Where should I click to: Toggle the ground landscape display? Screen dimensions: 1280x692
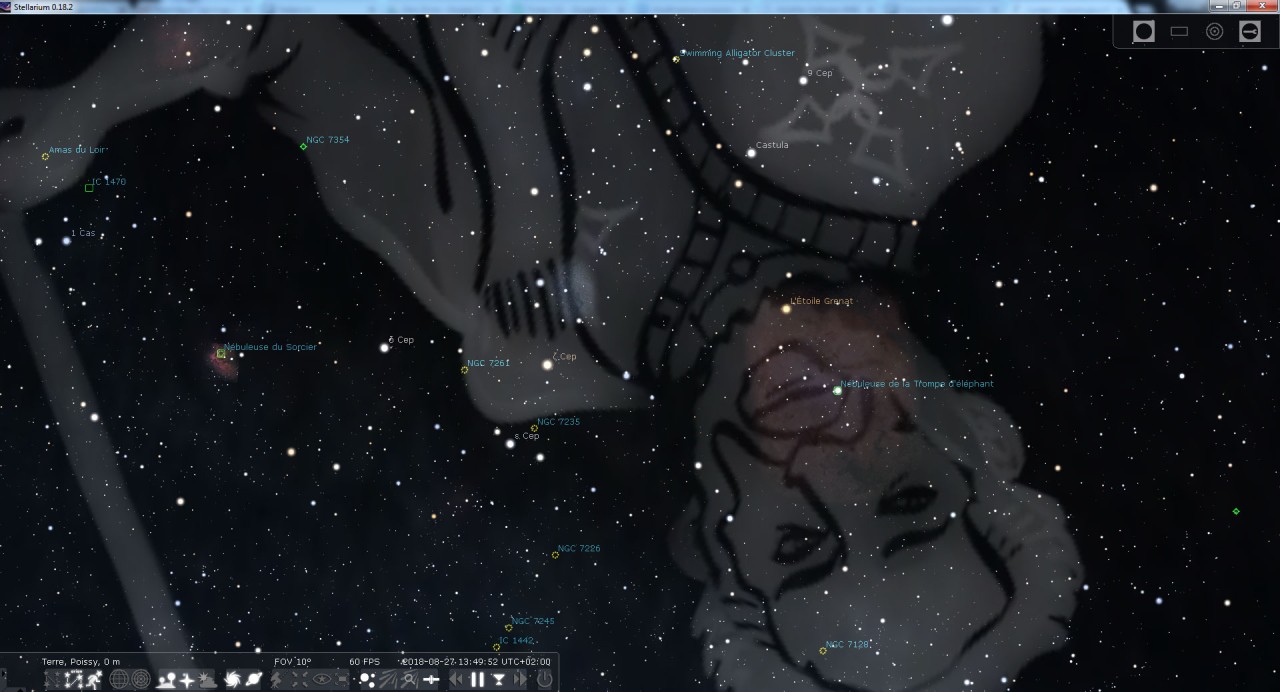[166, 680]
